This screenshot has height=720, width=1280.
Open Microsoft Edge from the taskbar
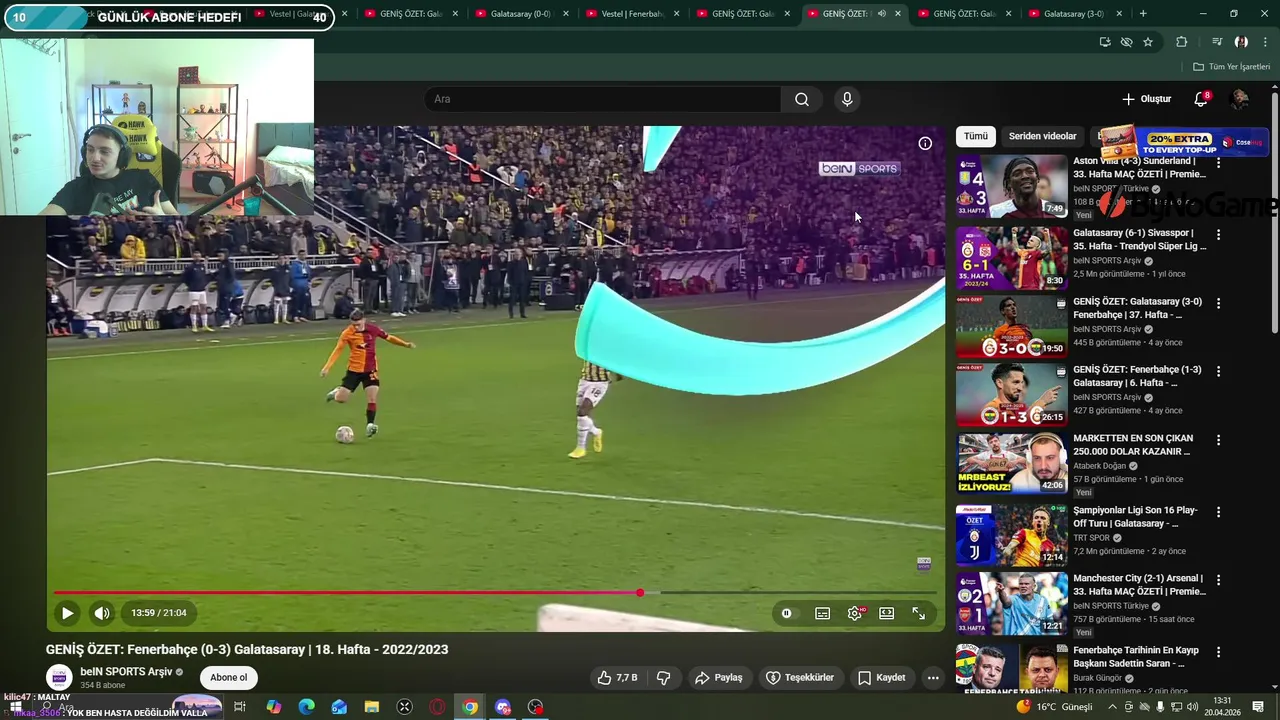click(x=306, y=707)
